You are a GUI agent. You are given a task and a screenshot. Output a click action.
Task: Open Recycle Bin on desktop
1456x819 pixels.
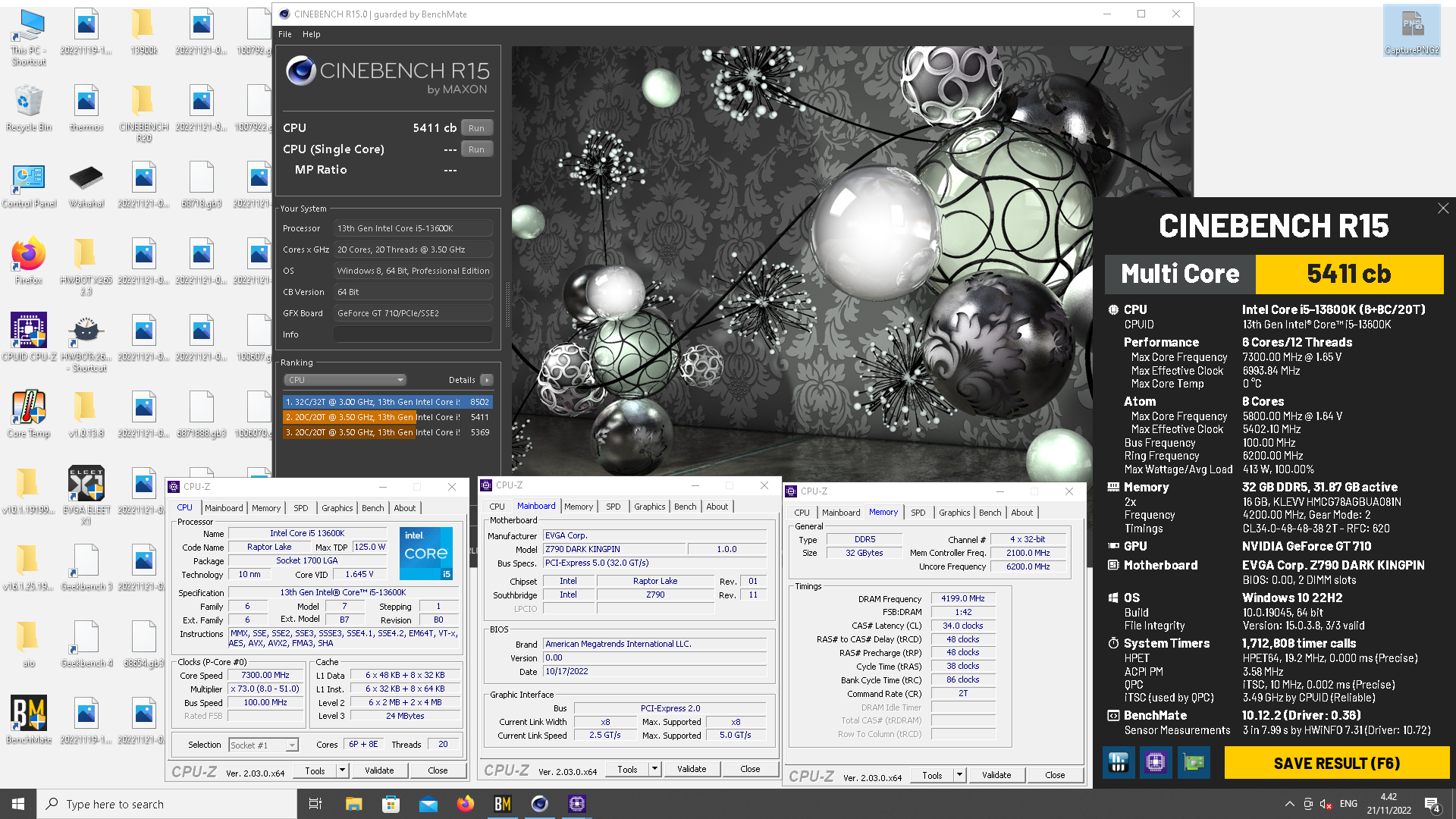(29, 108)
